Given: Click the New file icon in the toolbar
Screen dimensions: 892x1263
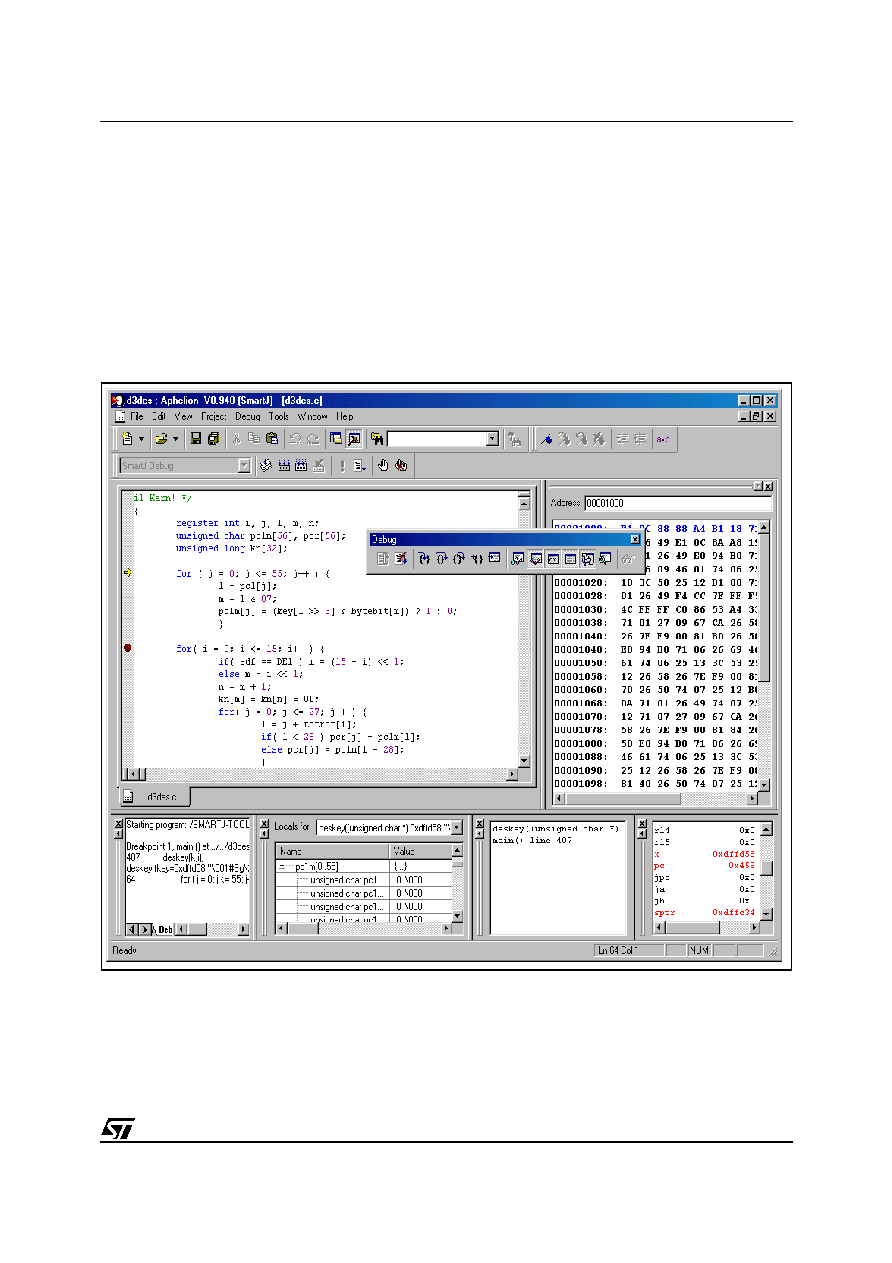Looking at the screenshot, I should pyautogui.click(x=126, y=438).
